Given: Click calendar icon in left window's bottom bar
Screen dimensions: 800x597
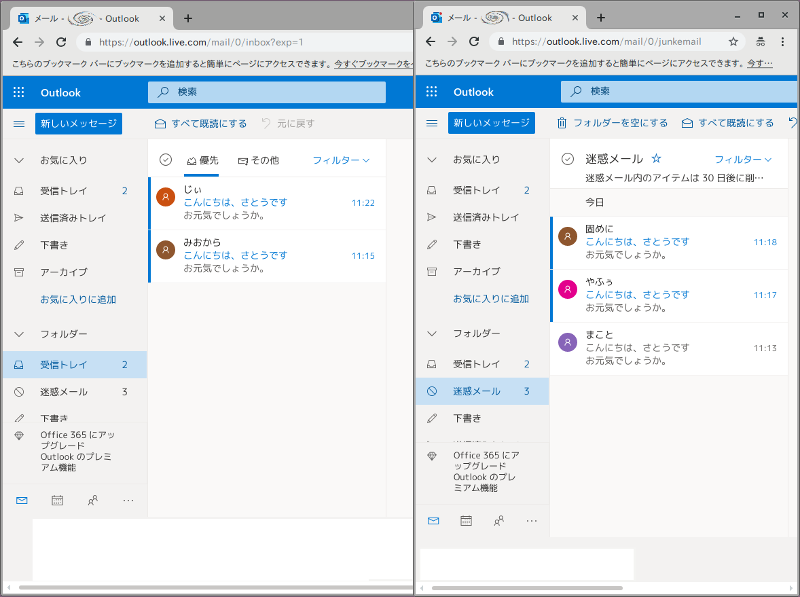Looking at the screenshot, I should click(57, 500).
